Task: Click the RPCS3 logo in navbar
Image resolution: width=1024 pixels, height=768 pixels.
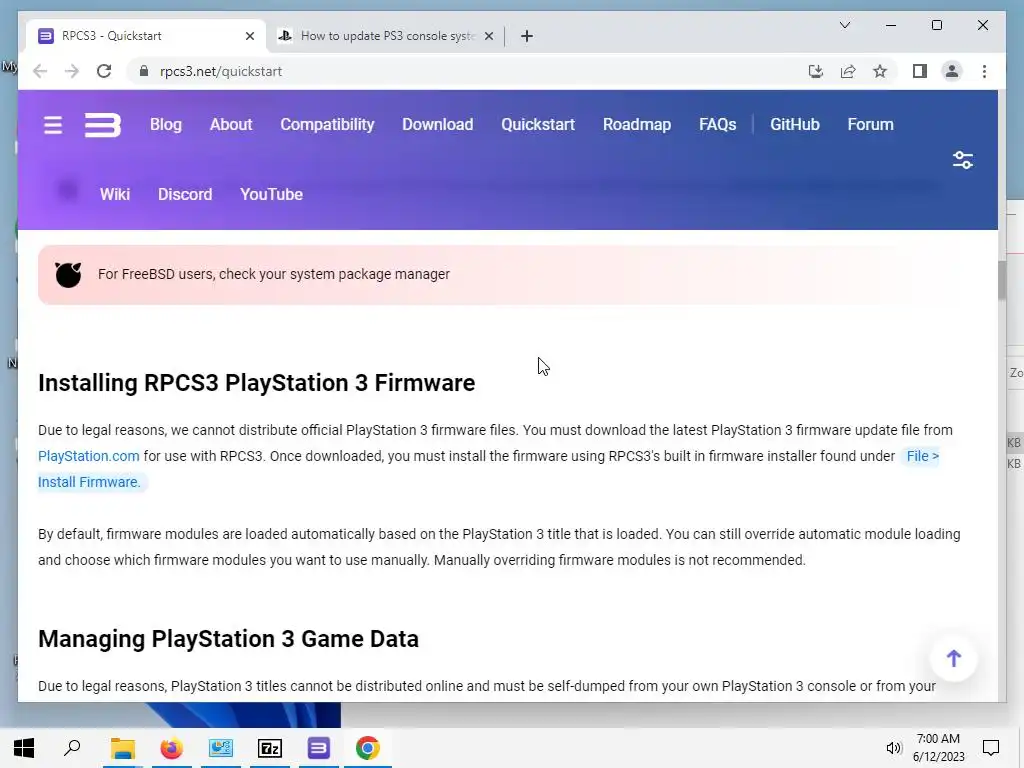Action: [103, 125]
